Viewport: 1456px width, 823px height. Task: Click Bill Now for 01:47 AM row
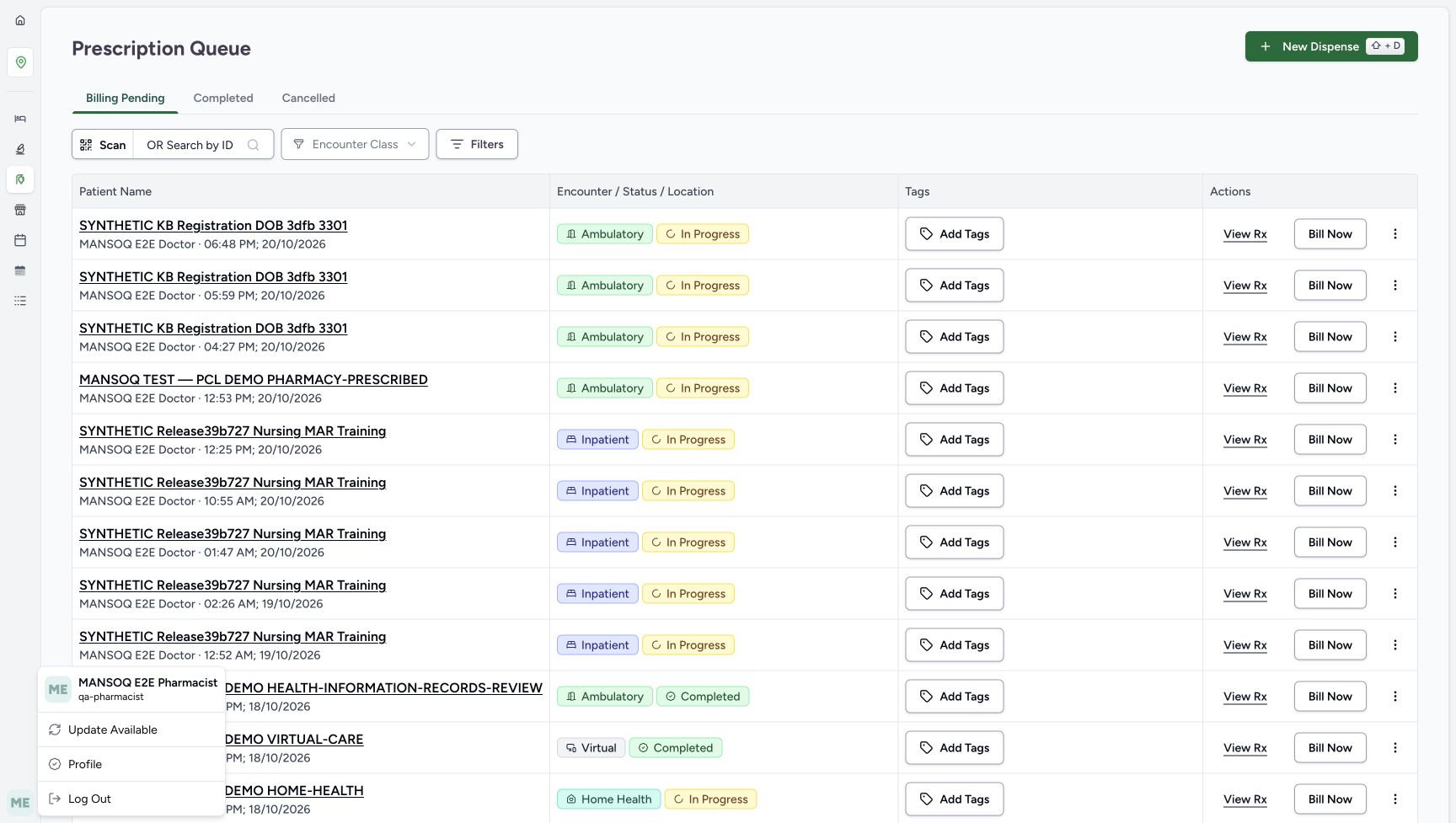(1330, 542)
